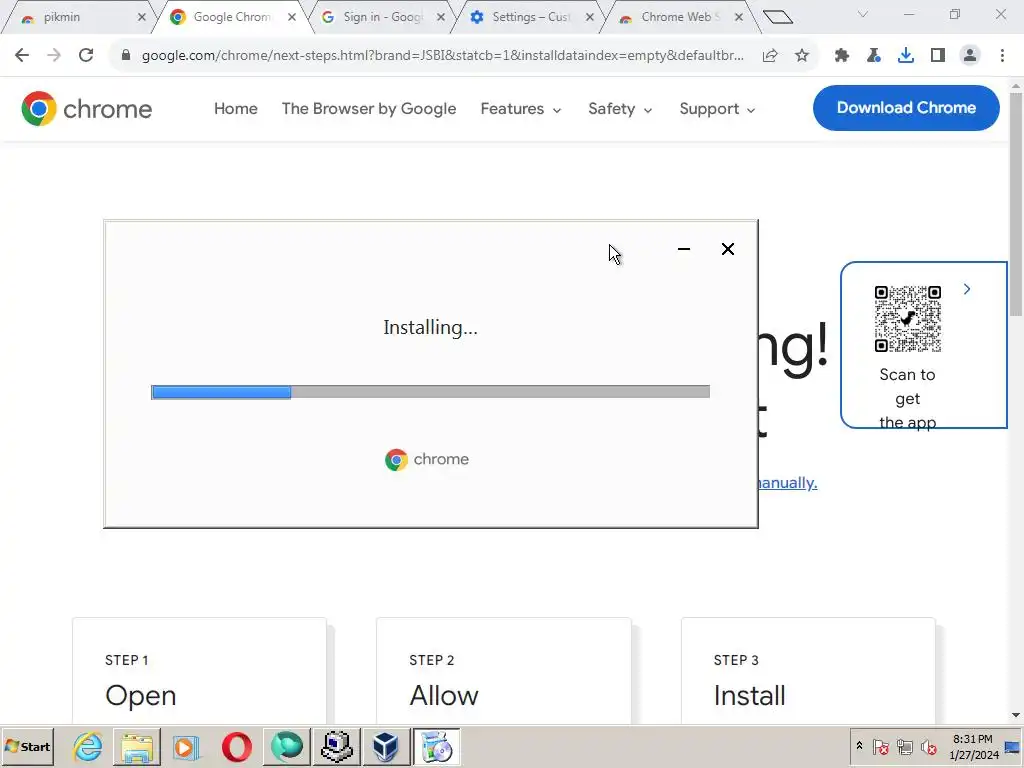
Task: Launch Opera from the taskbar
Action: coord(236,746)
